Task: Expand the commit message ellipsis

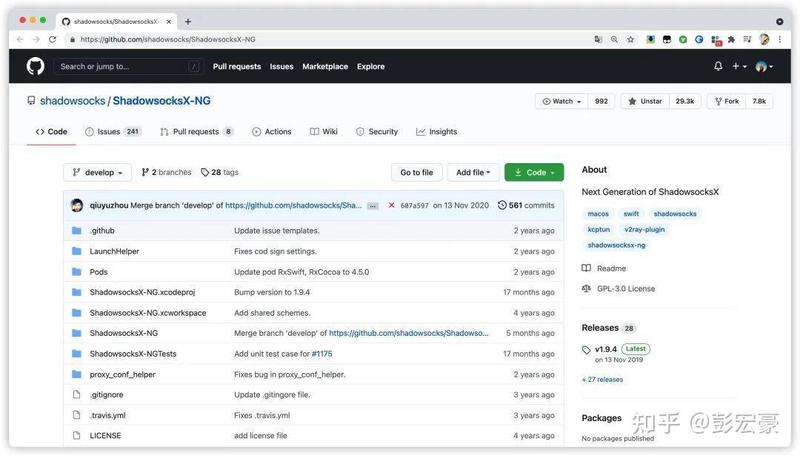Action: (x=373, y=206)
